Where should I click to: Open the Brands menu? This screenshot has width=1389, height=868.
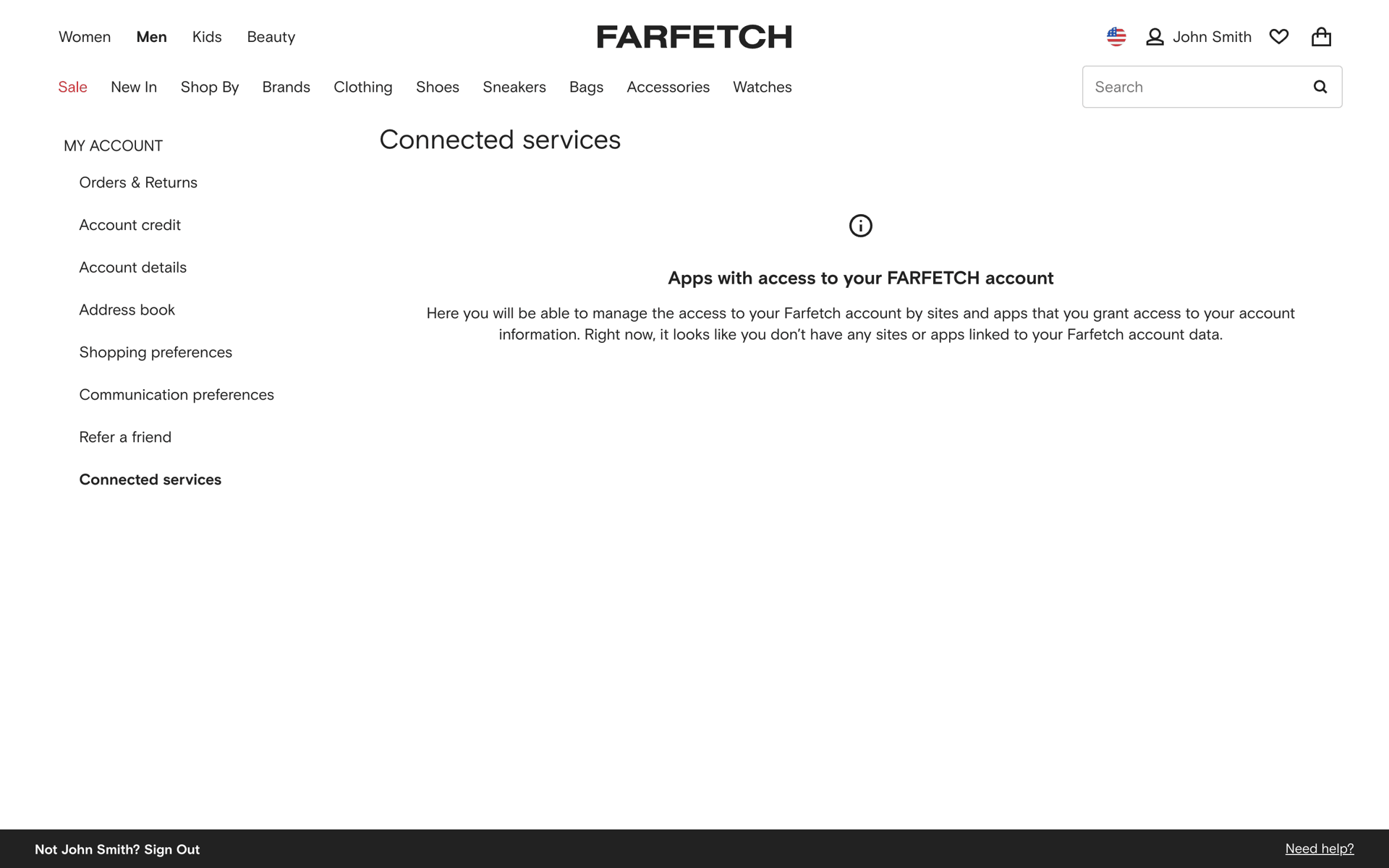pos(286,87)
